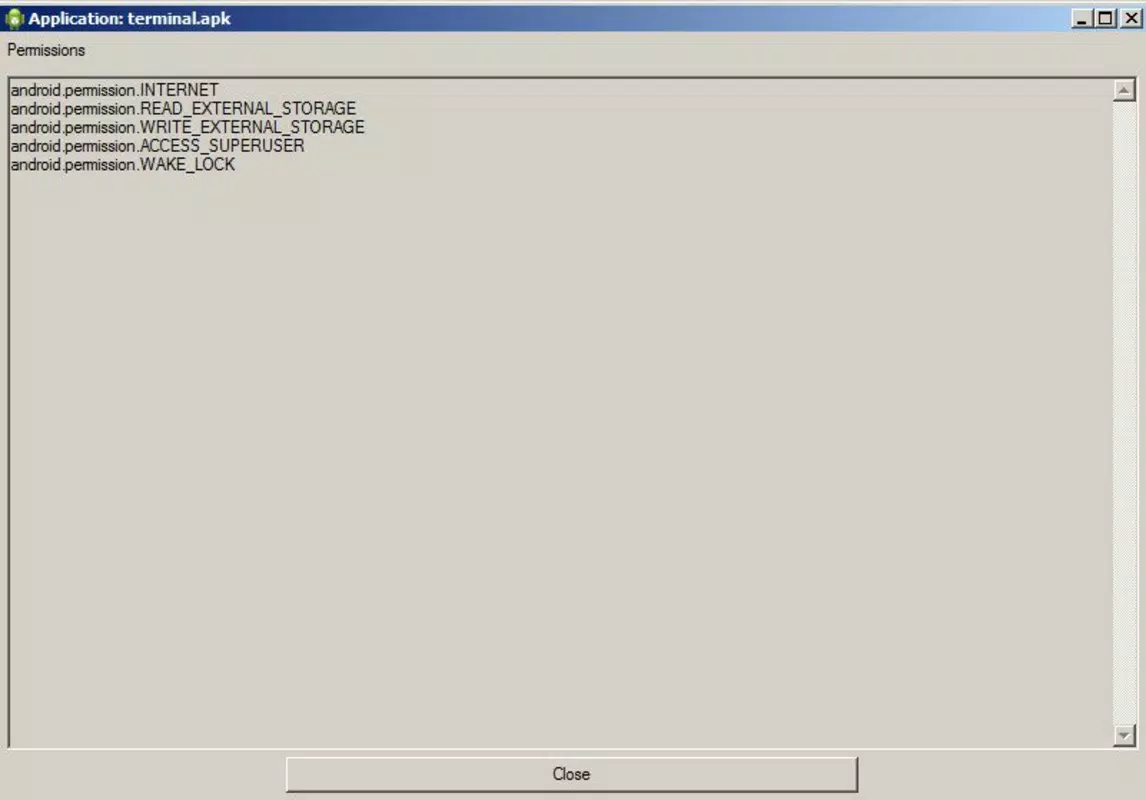The width and height of the screenshot is (1146, 800).
Task: Maximize the terminal.apk window
Action: (1105, 18)
